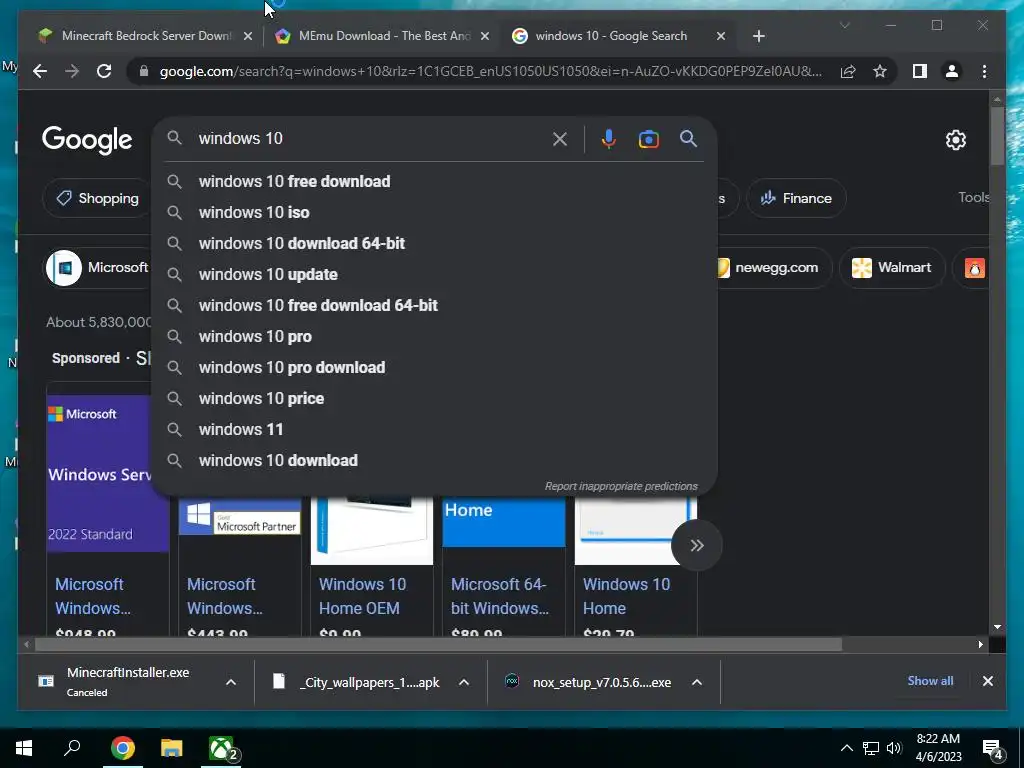This screenshot has height=768, width=1024.
Task: Open Chrome from the taskbar
Action: (x=123, y=748)
